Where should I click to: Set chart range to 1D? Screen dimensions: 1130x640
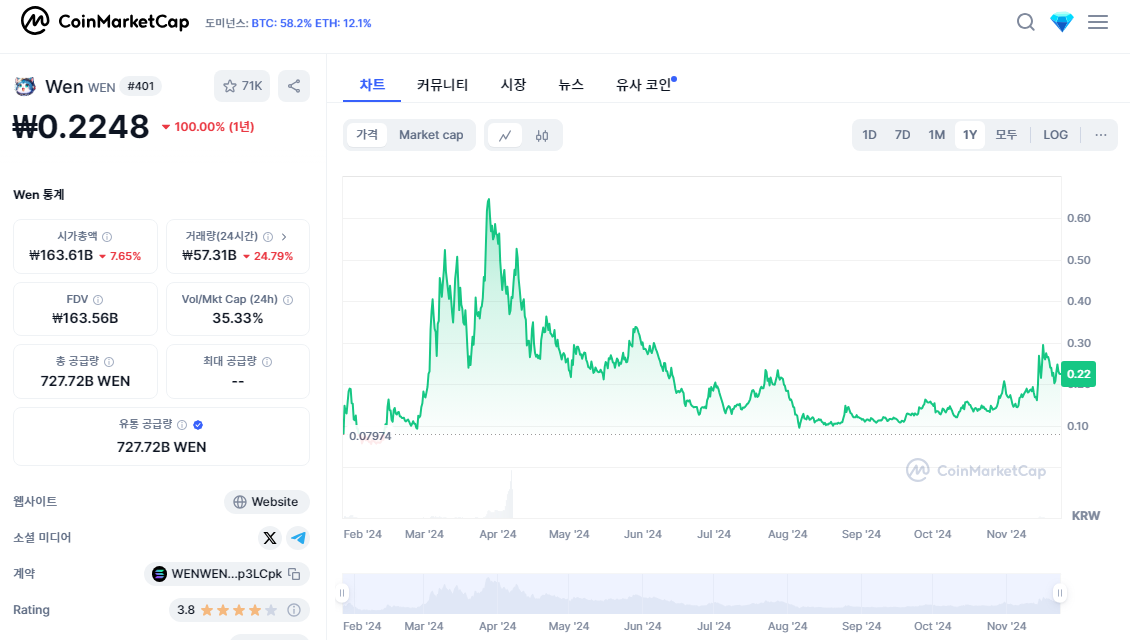pyautogui.click(x=869, y=135)
